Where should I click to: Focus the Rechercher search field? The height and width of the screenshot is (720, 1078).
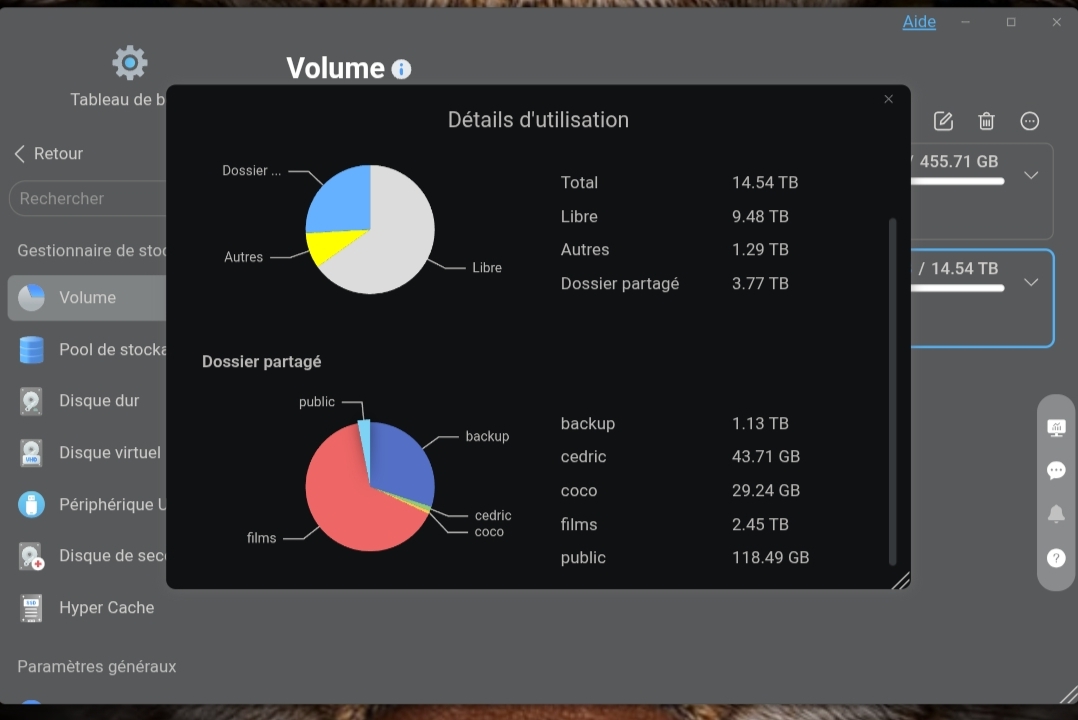[87, 199]
